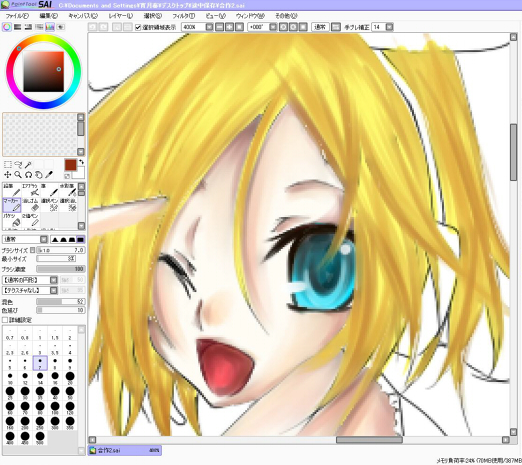Choose the Pencil (鉛筆) brush tool
The width and height of the screenshot is (522, 465).
coord(12,190)
